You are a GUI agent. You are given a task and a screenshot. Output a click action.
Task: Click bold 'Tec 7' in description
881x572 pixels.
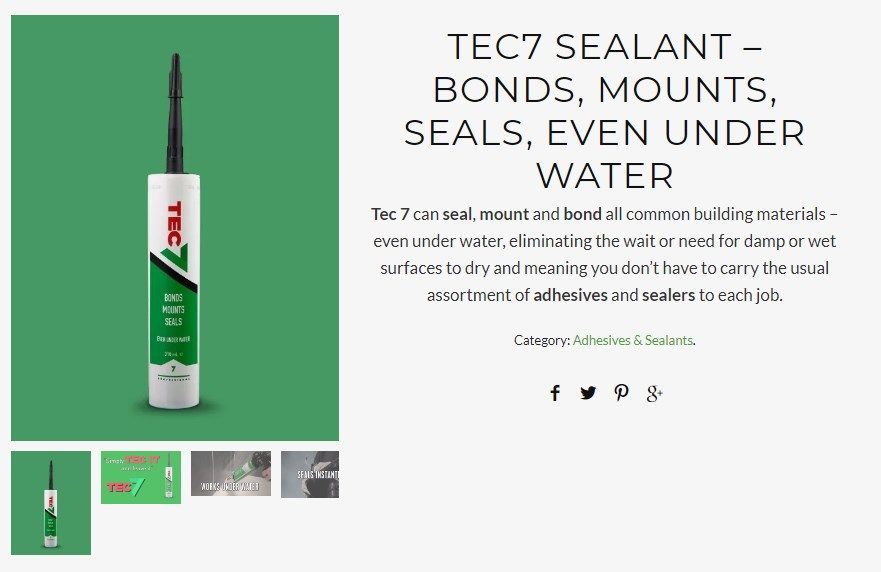(x=390, y=214)
